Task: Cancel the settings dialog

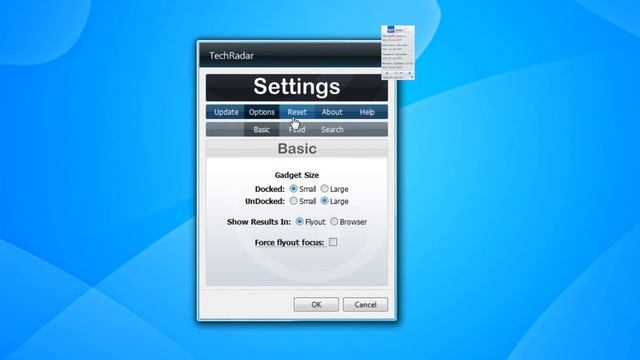Action: click(365, 304)
